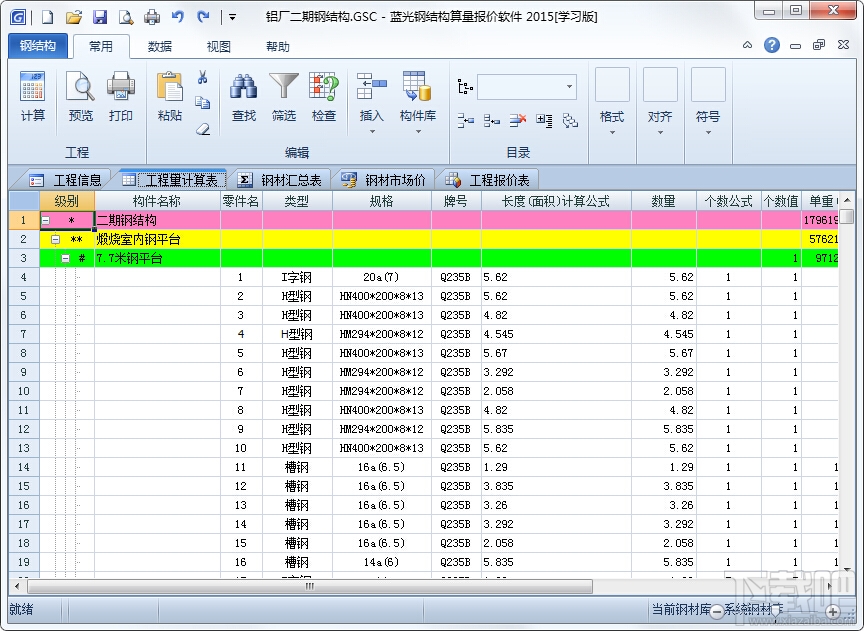Click the 14a(6) spec cell in row 19

(381, 562)
